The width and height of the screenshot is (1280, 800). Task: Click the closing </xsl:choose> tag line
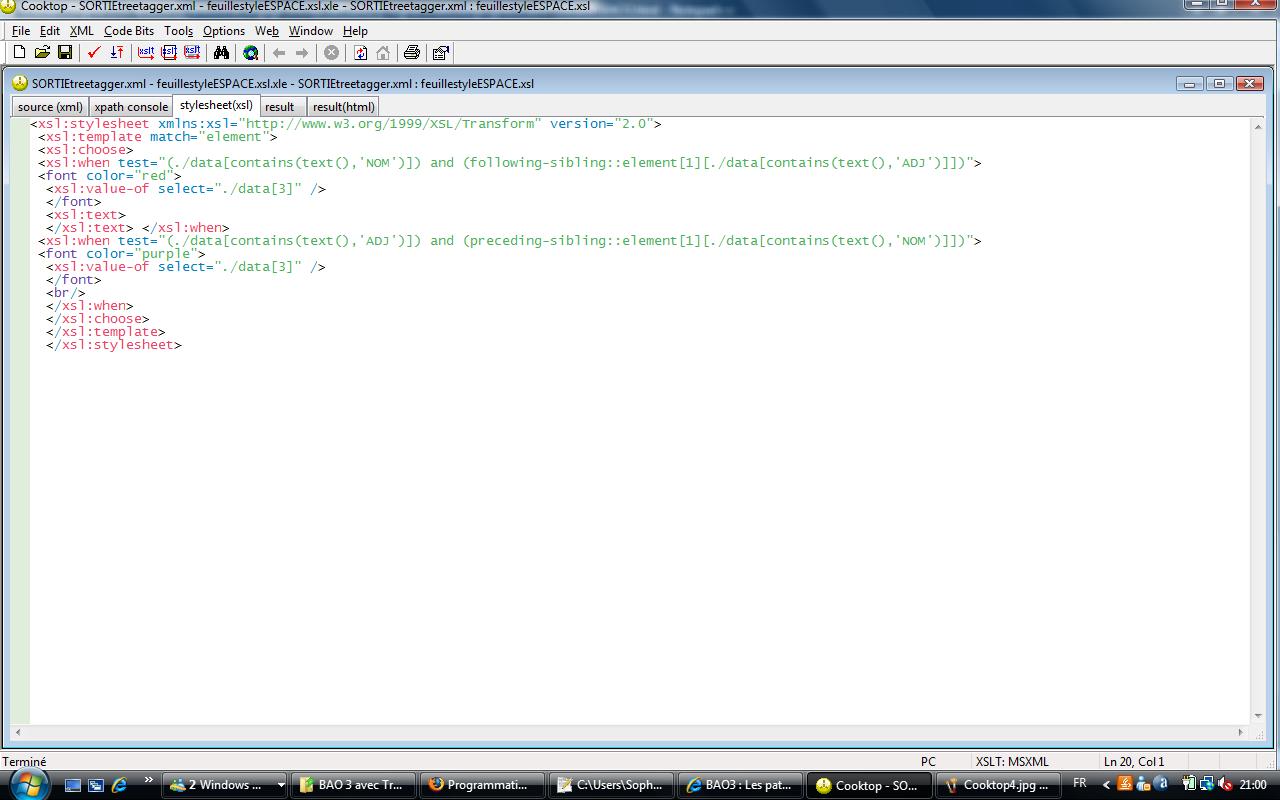pyautogui.click(x=98, y=319)
